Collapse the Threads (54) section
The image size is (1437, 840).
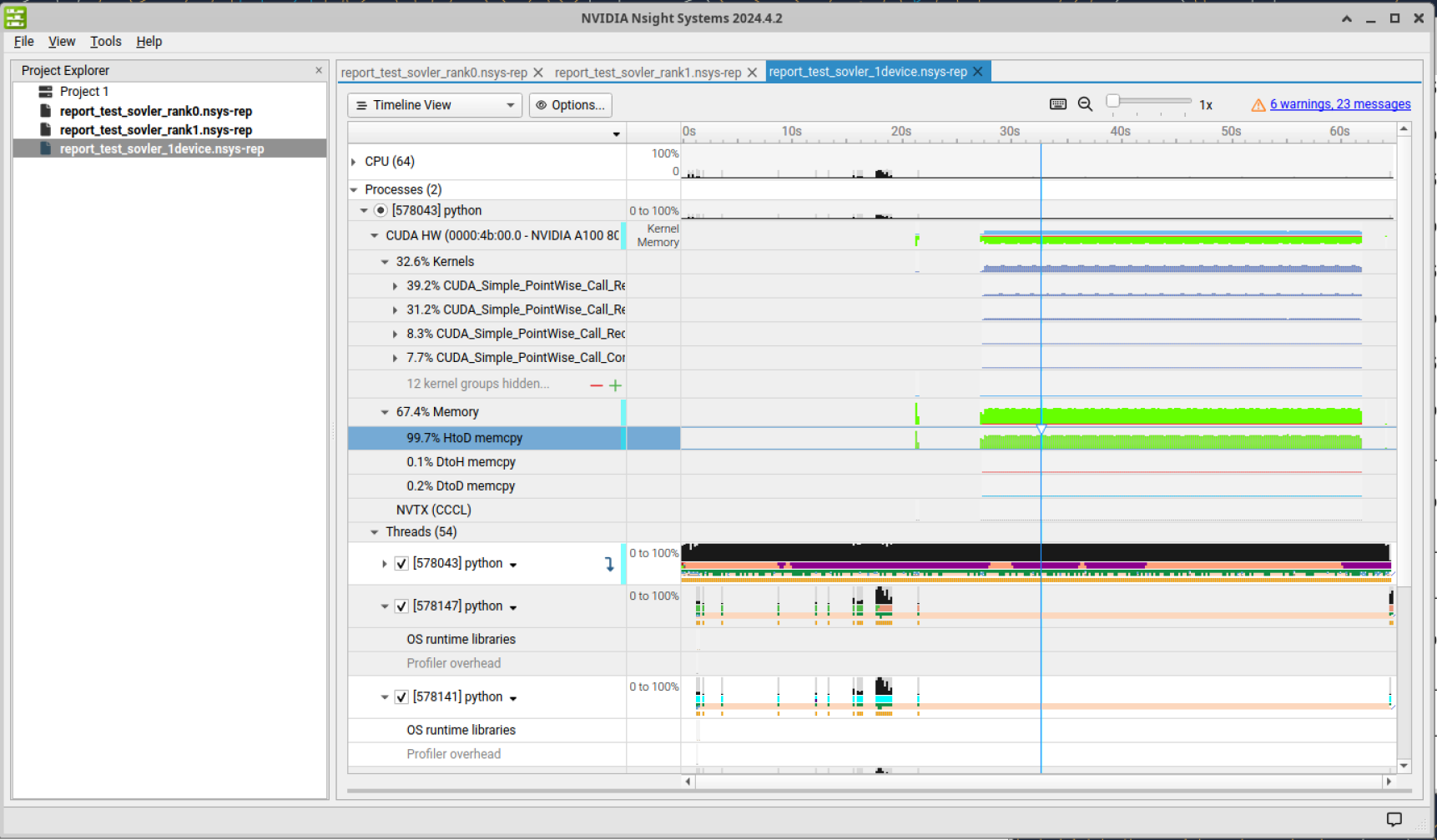click(x=374, y=531)
